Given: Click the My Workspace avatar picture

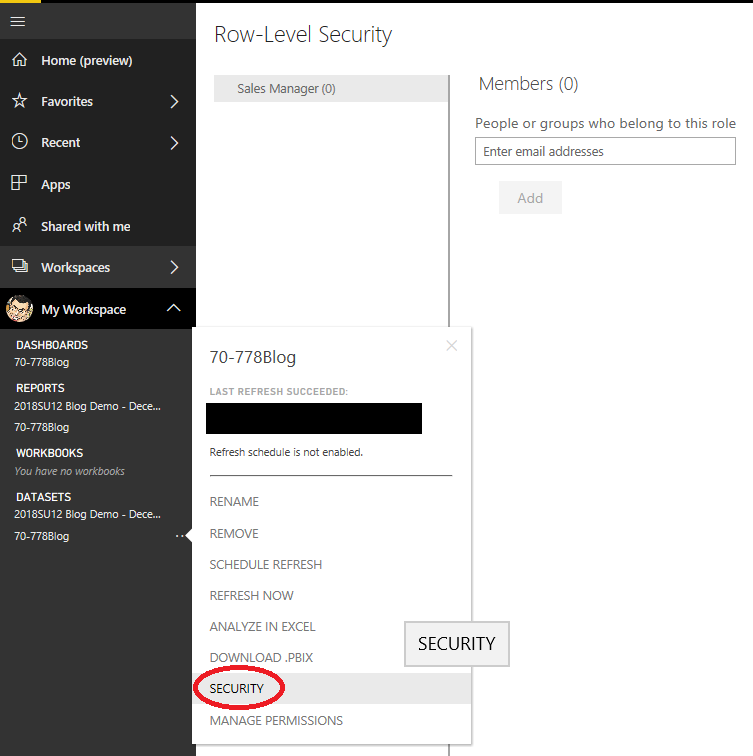Looking at the screenshot, I should click(19, 309).
